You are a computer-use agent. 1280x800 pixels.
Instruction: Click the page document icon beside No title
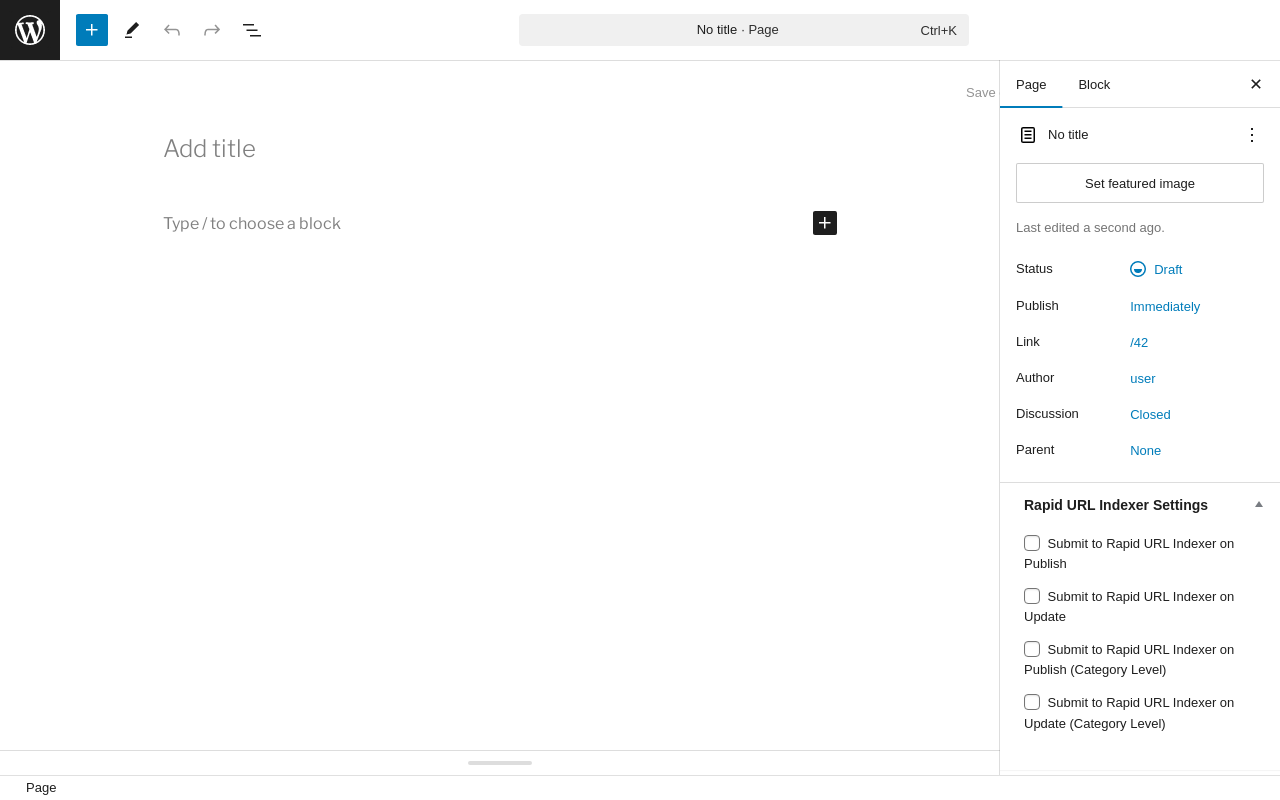tap(1028, 135)
